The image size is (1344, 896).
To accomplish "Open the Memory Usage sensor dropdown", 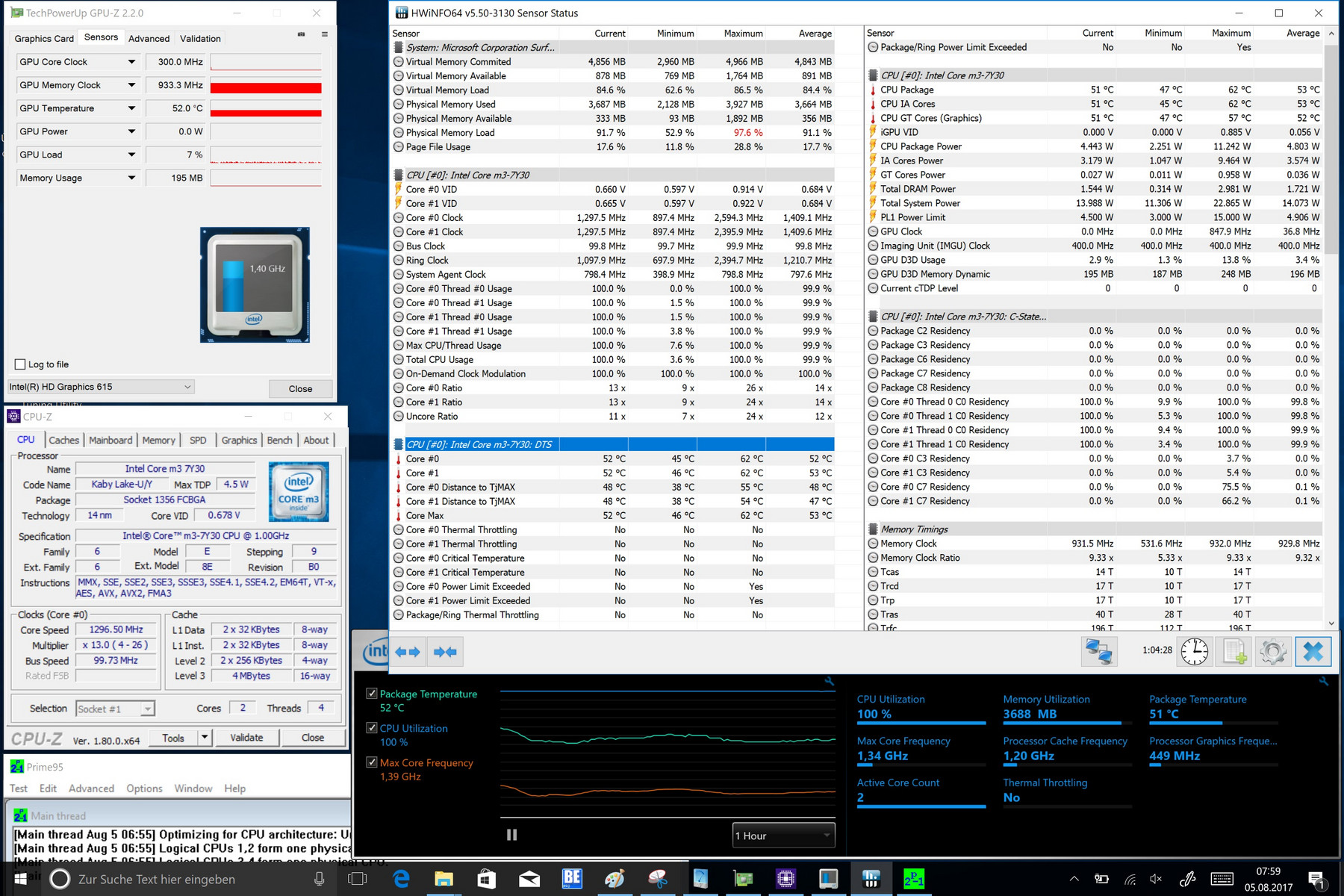I will point(131,178).
